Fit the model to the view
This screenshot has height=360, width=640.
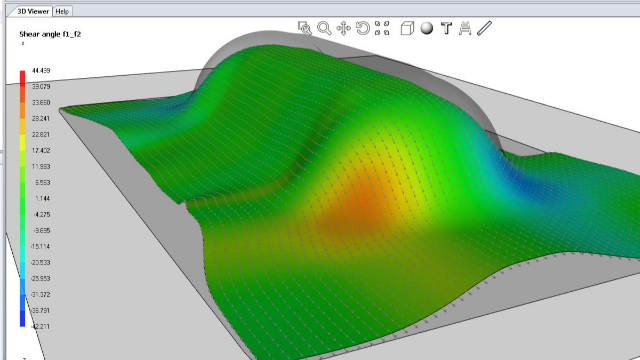(382, 28)
